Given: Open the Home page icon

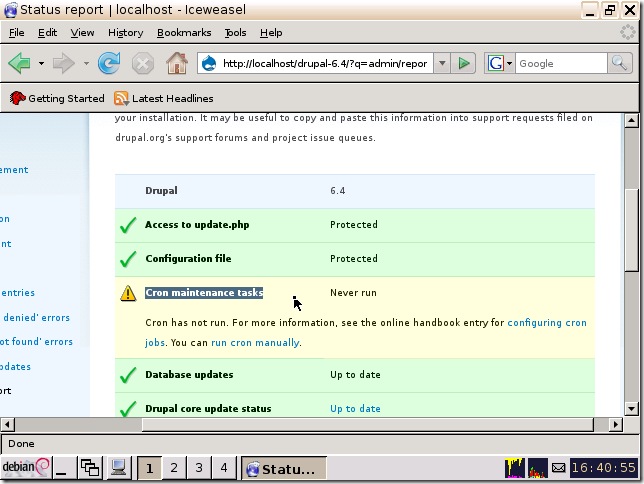Looking at the screenshot, I should click(177, 63).
